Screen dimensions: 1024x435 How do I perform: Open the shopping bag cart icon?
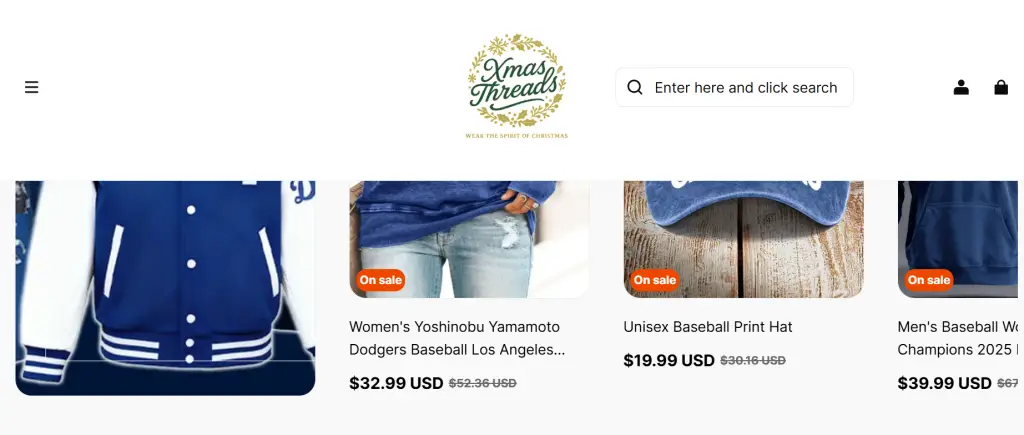pos(1000,88)
